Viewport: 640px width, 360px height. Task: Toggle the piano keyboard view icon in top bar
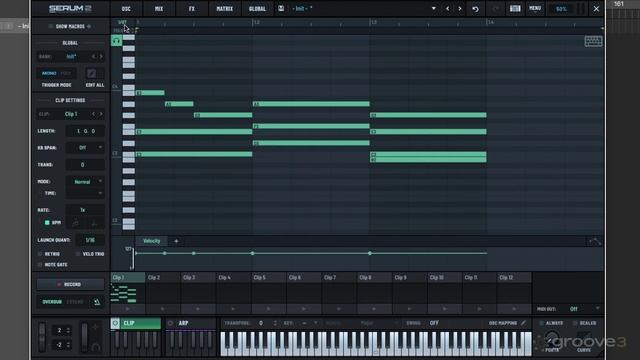(515, 9)
